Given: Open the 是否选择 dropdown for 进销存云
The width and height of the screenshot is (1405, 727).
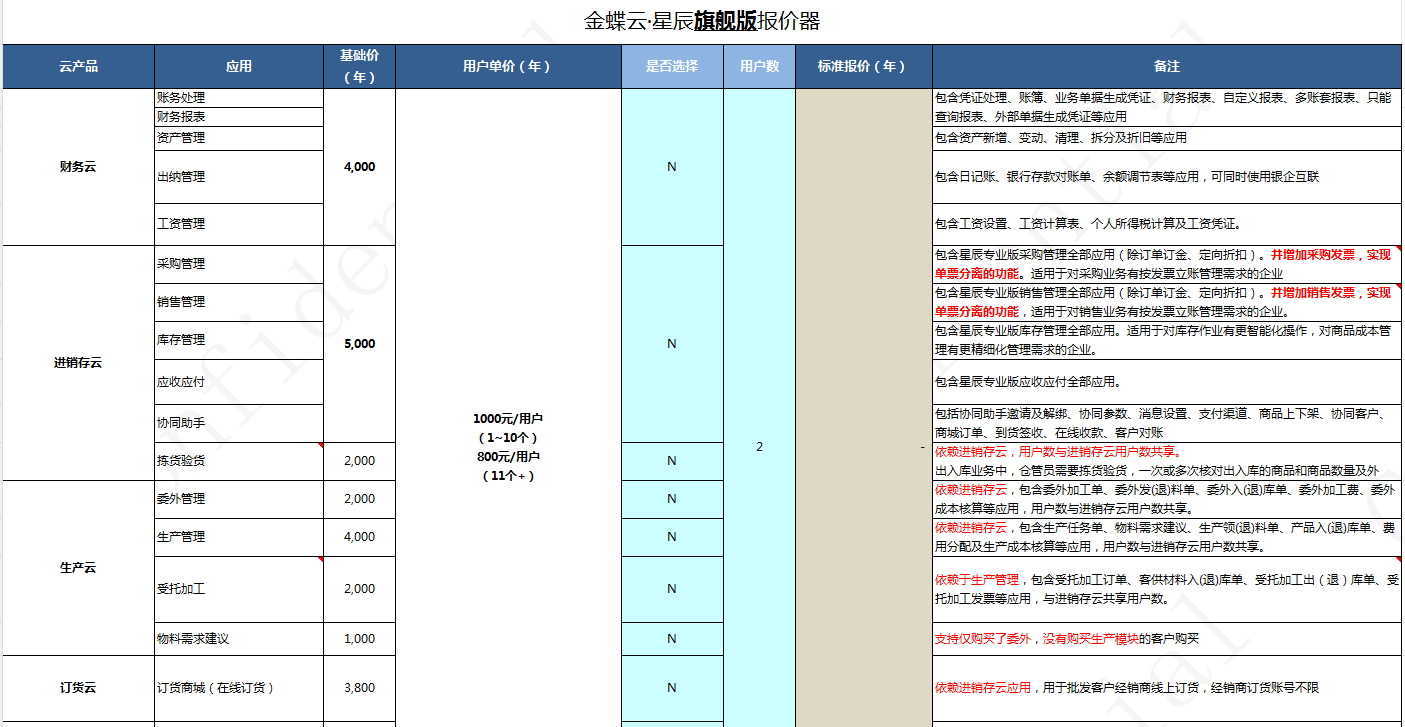Looking at the screenshot, I should click(671, 343).
